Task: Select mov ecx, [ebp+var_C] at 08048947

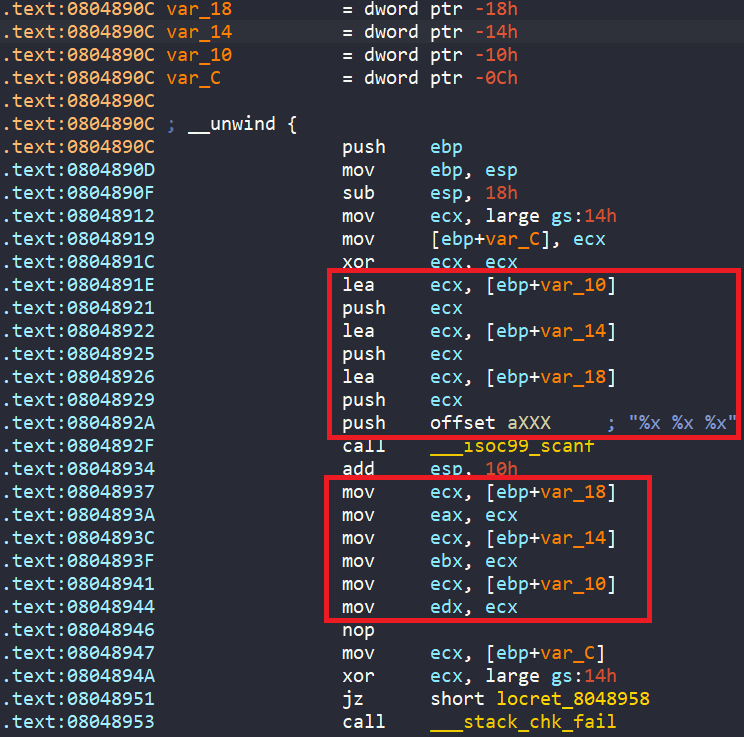Action: (474, 653)
